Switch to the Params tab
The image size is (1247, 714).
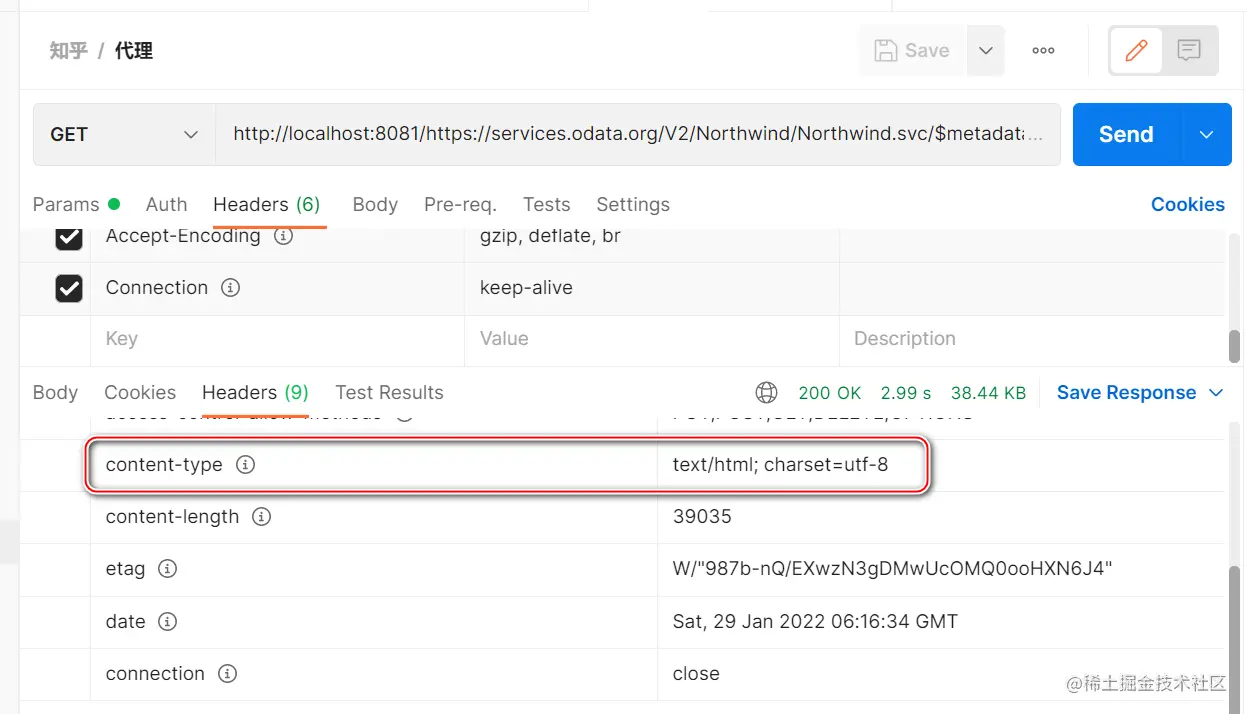(76, 204)
